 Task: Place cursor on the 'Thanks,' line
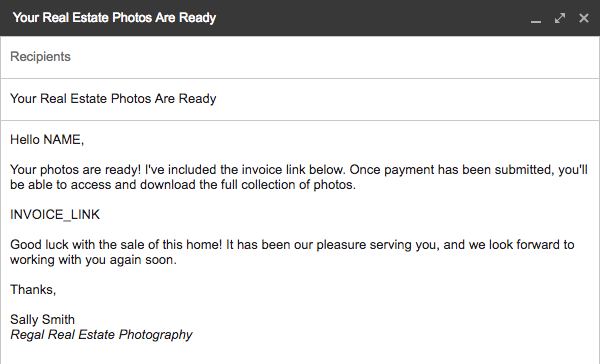pyautogui.click(x=33, y=290)
